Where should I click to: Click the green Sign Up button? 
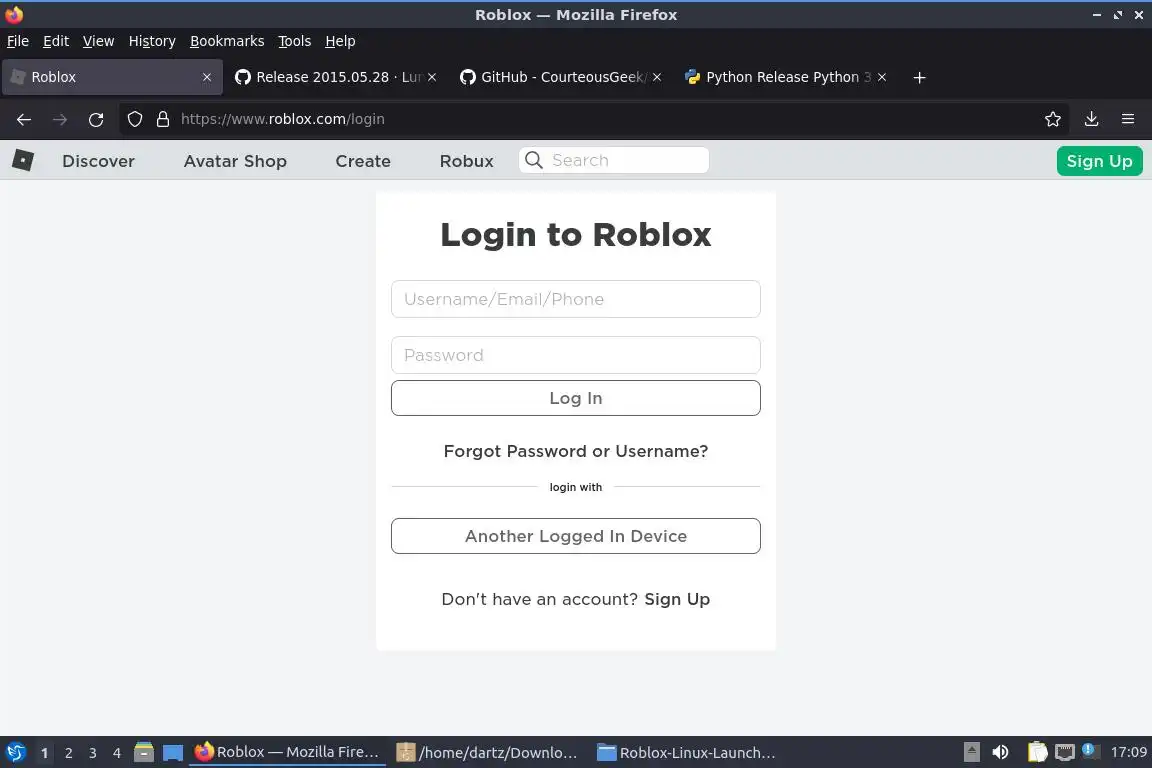(1099, 161)
